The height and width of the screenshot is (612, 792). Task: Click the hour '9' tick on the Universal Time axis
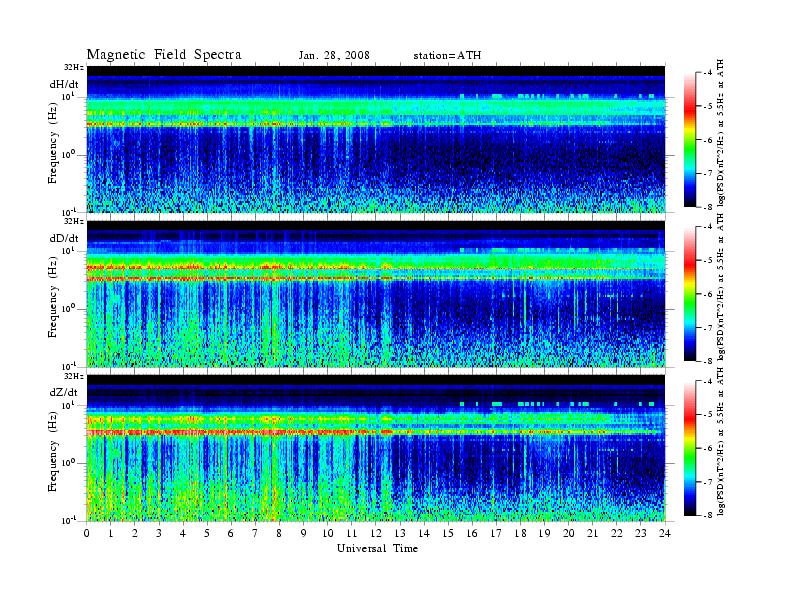(x=304, y=534)
